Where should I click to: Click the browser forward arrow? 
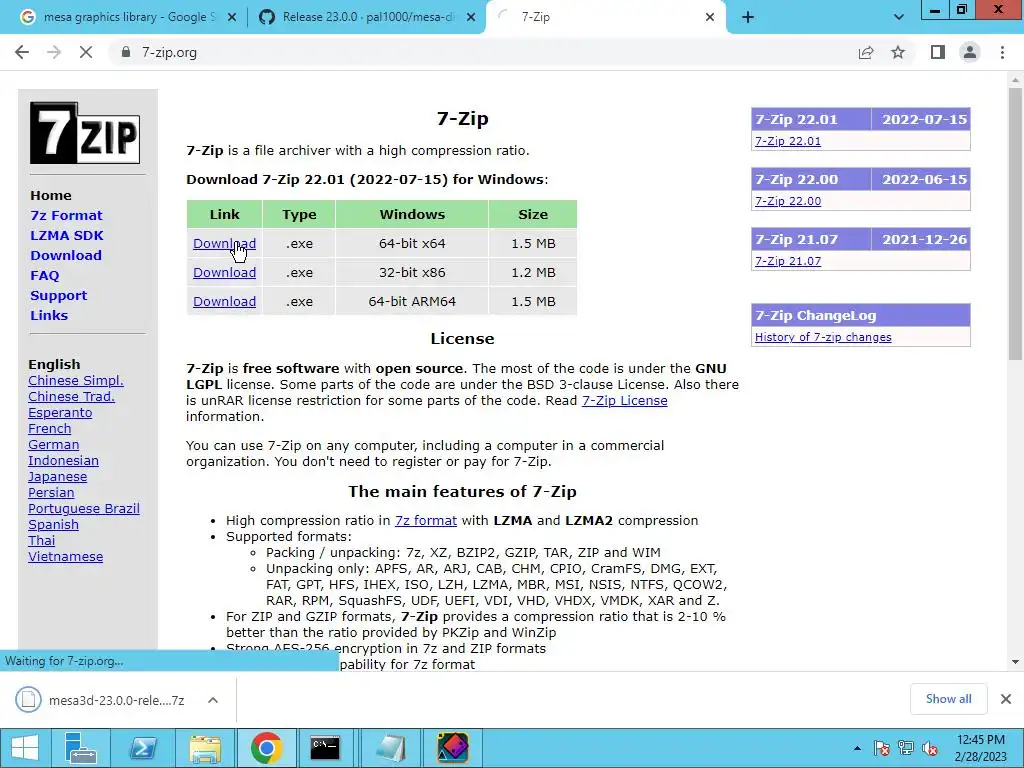coord(54,52)
